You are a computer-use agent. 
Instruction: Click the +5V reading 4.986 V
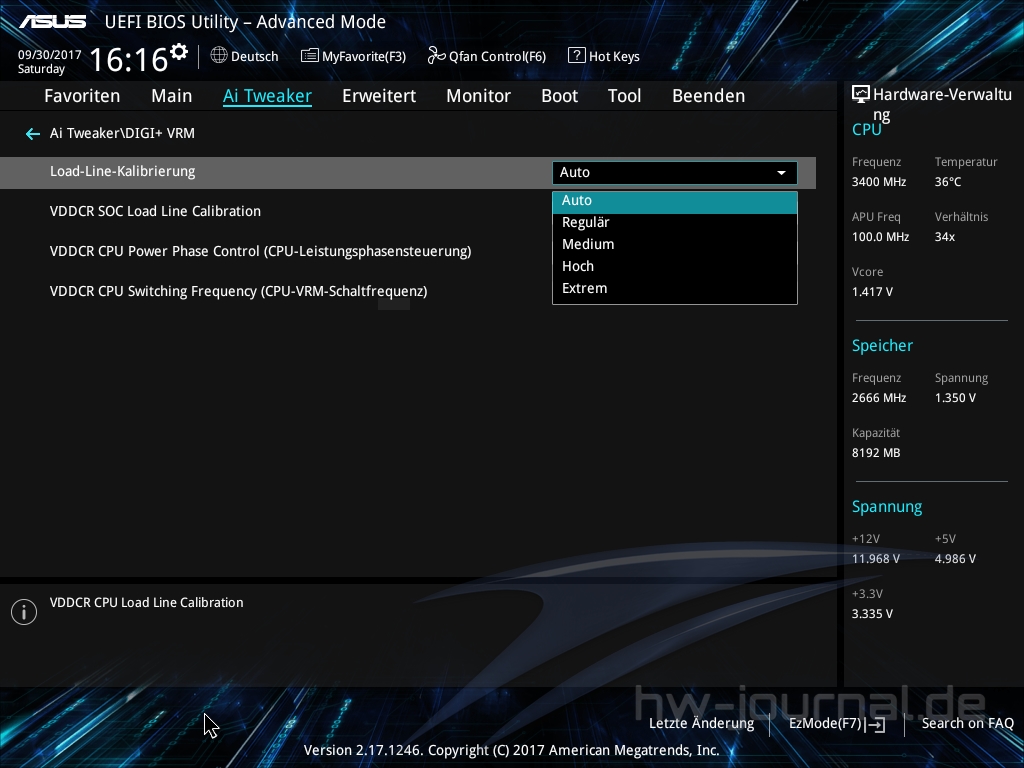coord(955,559)
